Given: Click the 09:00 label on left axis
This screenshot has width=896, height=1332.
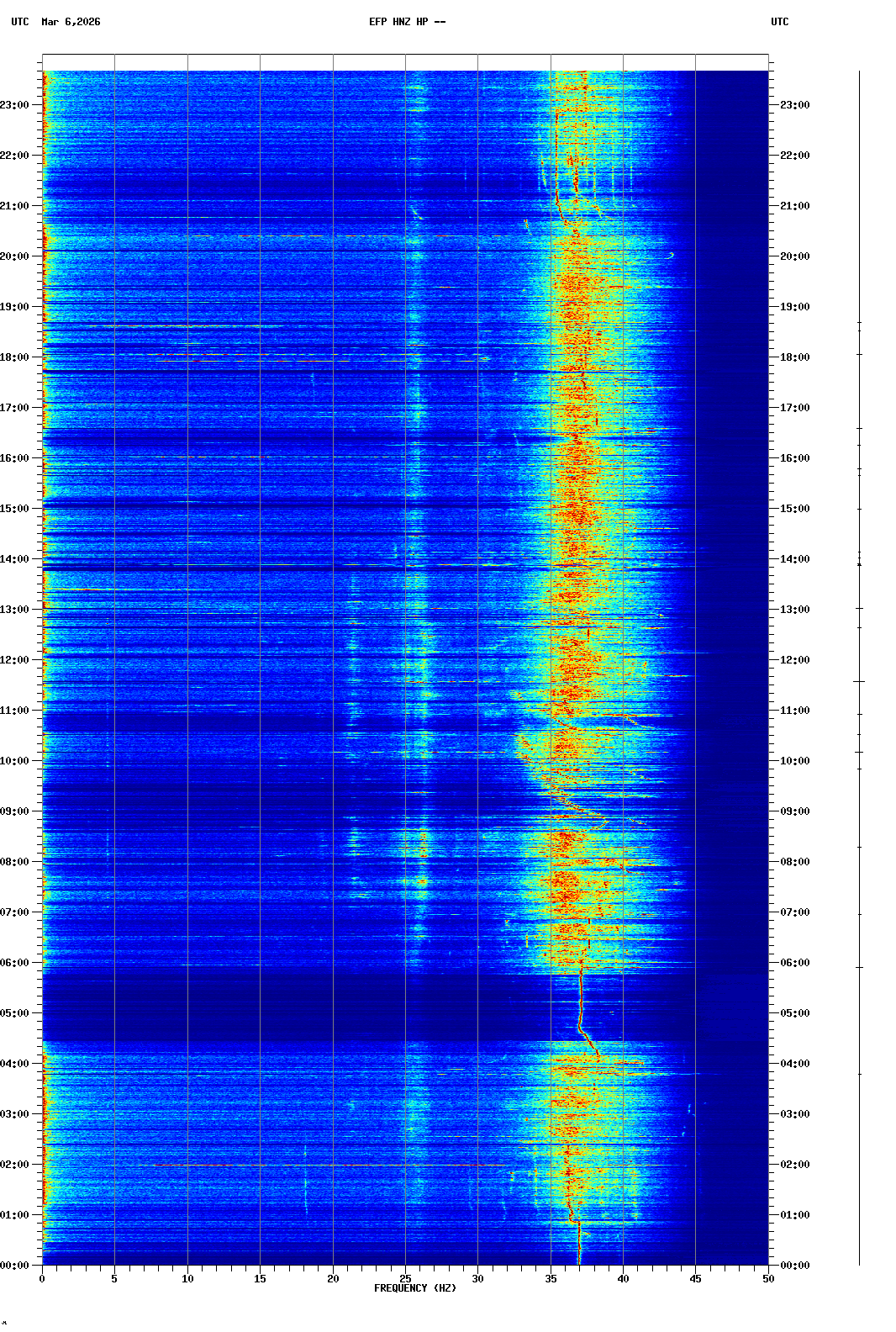Looking at the screenshot, I should point(15,811).
